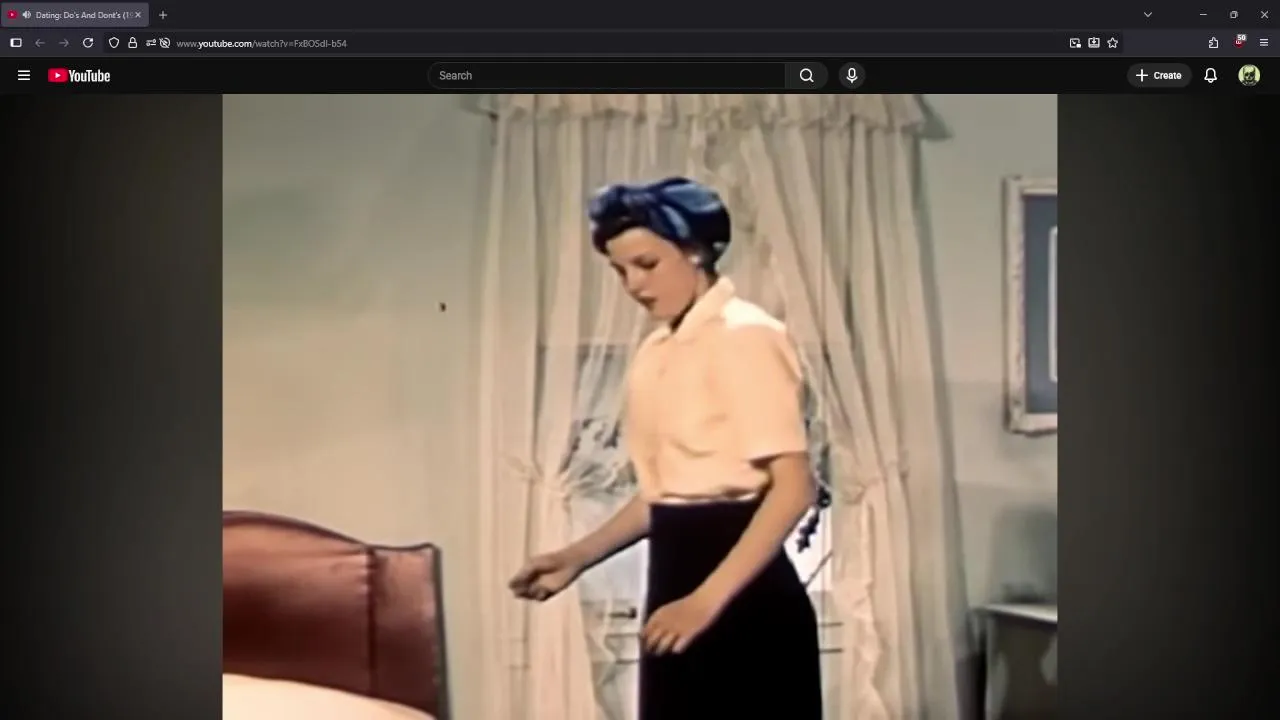The width and height of the screenshot is (1280, 720).
Task: Bookmark this page with the star
Action: tap(1112, 43)
